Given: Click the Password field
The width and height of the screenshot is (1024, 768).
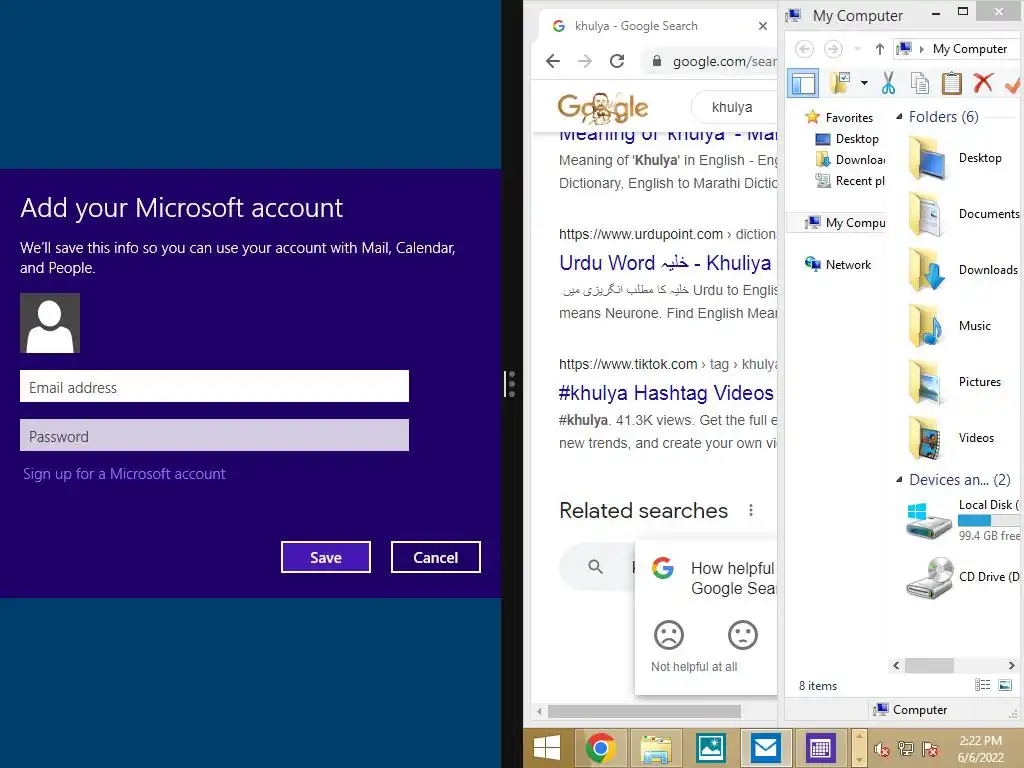Looking at the screenshot, I should (214, 436).
